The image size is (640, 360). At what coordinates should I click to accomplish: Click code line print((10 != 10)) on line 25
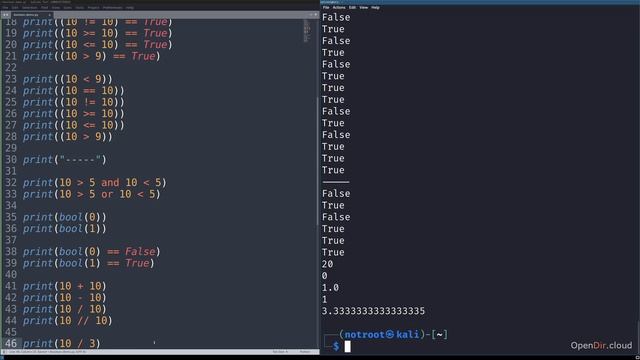(x=73, y=102)
